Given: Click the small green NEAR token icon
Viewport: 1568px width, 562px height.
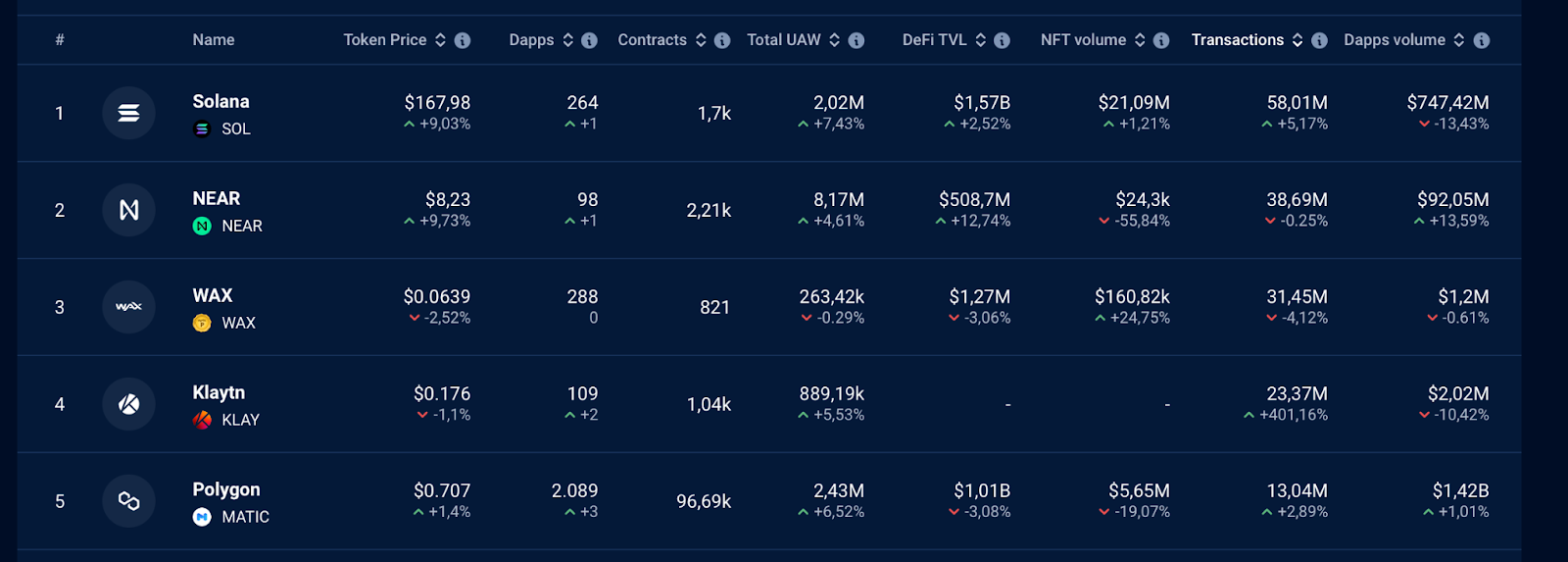Looking at the screenshot, I should click(x=202, y=226).
